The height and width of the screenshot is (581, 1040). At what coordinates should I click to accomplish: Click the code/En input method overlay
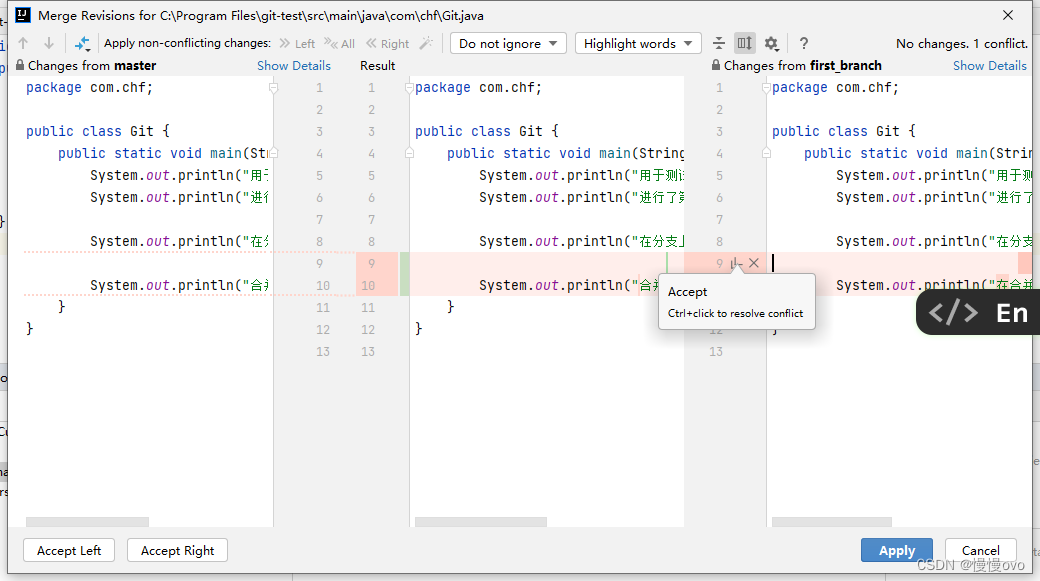(978, 312)
